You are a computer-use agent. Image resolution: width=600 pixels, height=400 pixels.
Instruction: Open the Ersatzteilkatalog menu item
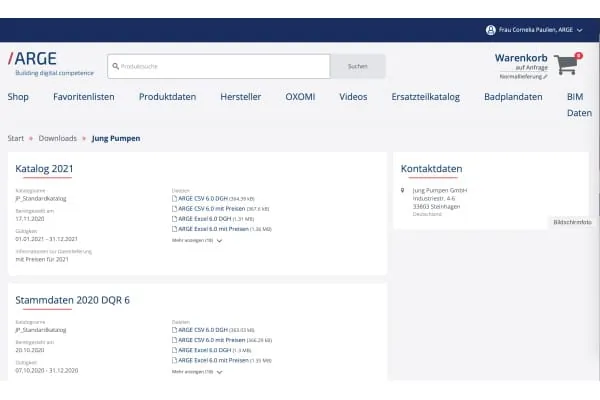pos(425,97)
